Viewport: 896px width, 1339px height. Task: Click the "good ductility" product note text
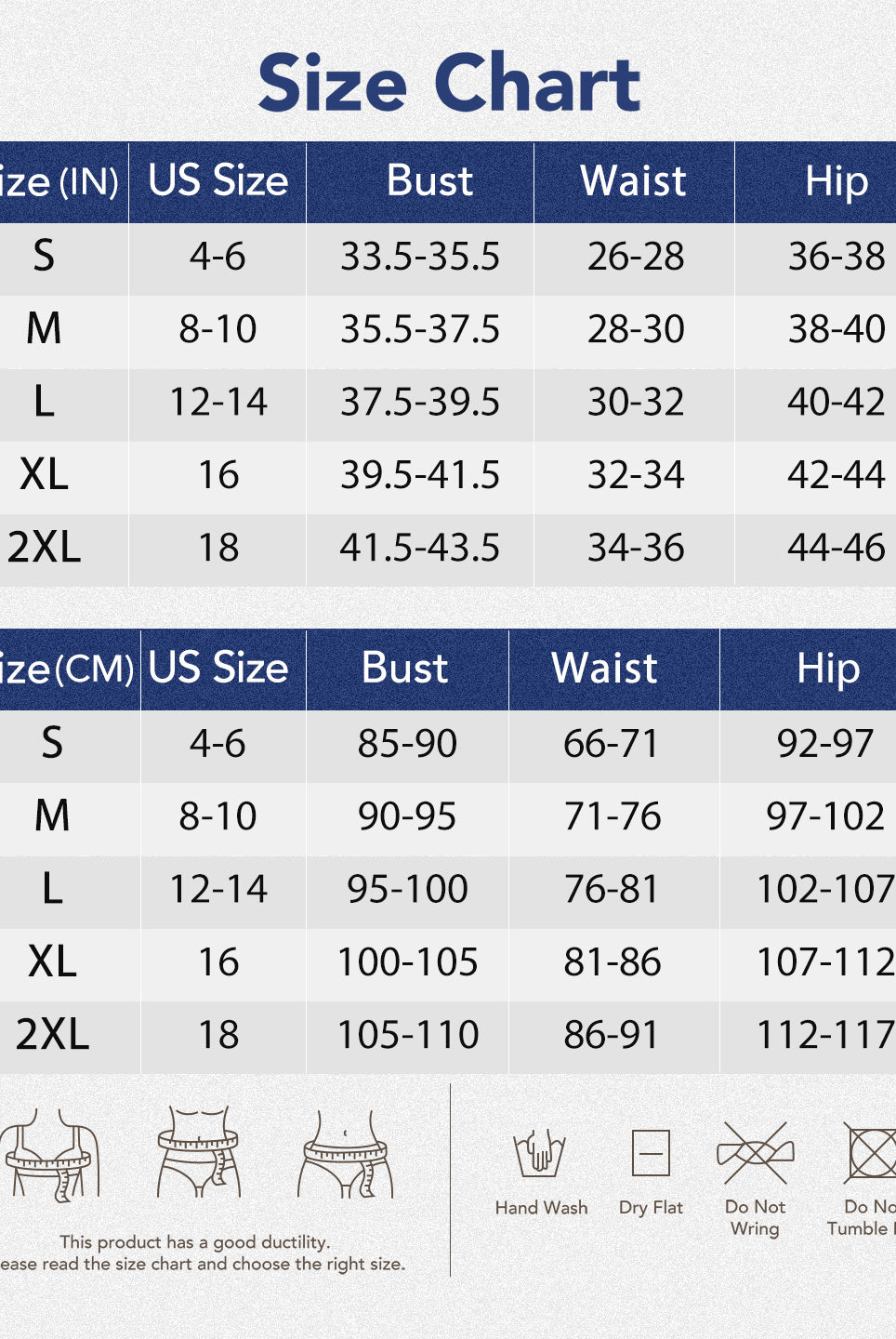point(195,1242)
